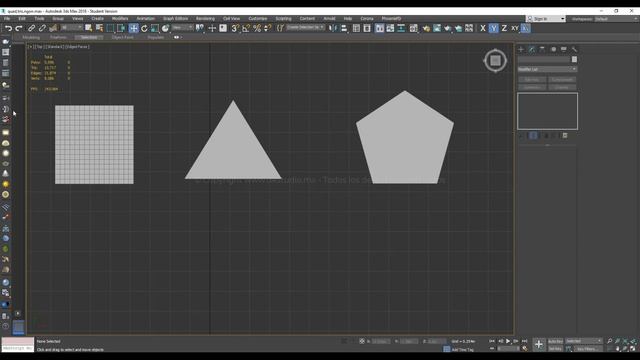This screenshot has height=360, width=640.
Task: Toggle the 3D Snaps button
Action: pos(235,28)
